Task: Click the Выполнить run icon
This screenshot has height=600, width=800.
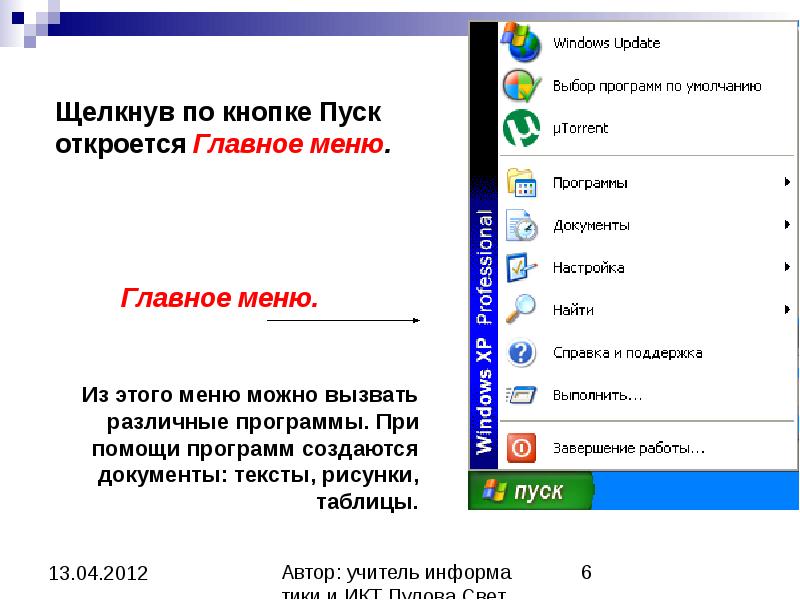Action: click(521, 394)
